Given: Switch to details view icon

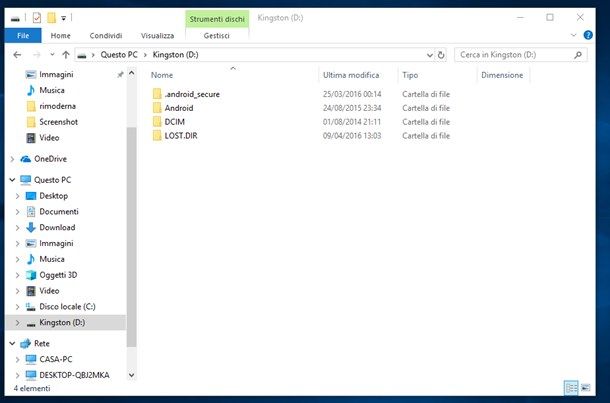Looking at the screenshot, I should tap(571, 388).
